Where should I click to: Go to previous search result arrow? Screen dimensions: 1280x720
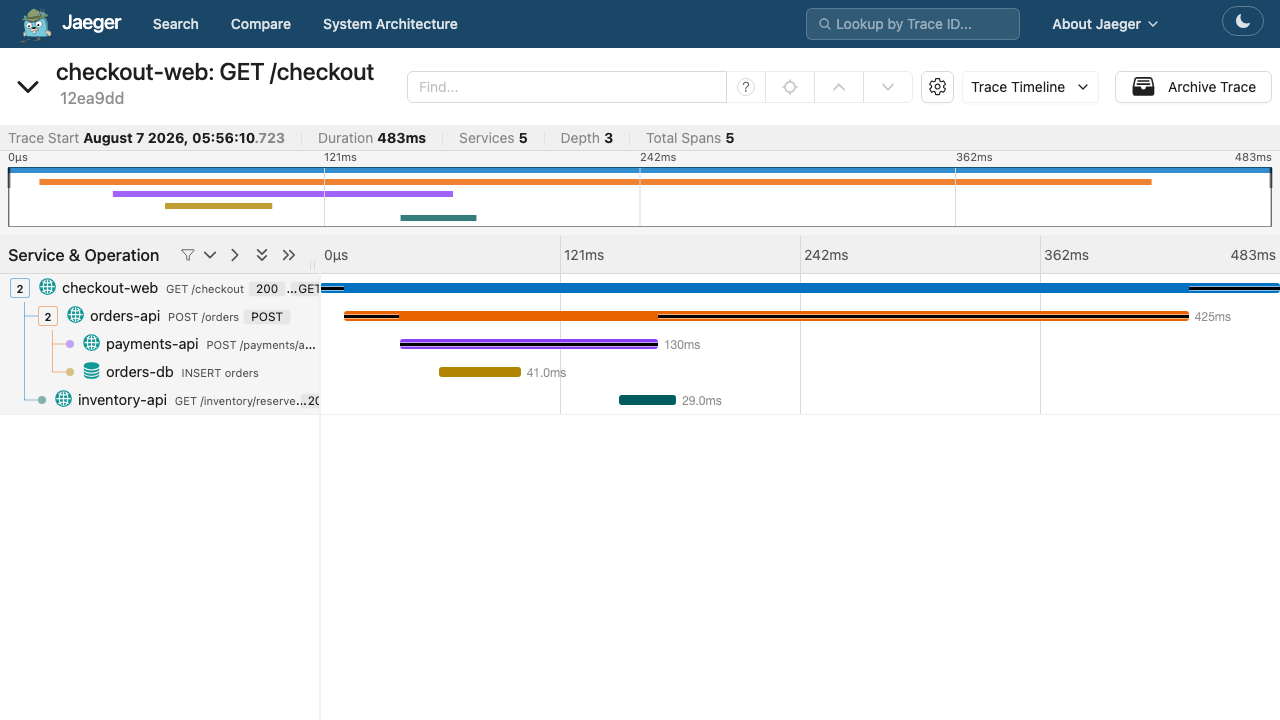pos(839,87)
